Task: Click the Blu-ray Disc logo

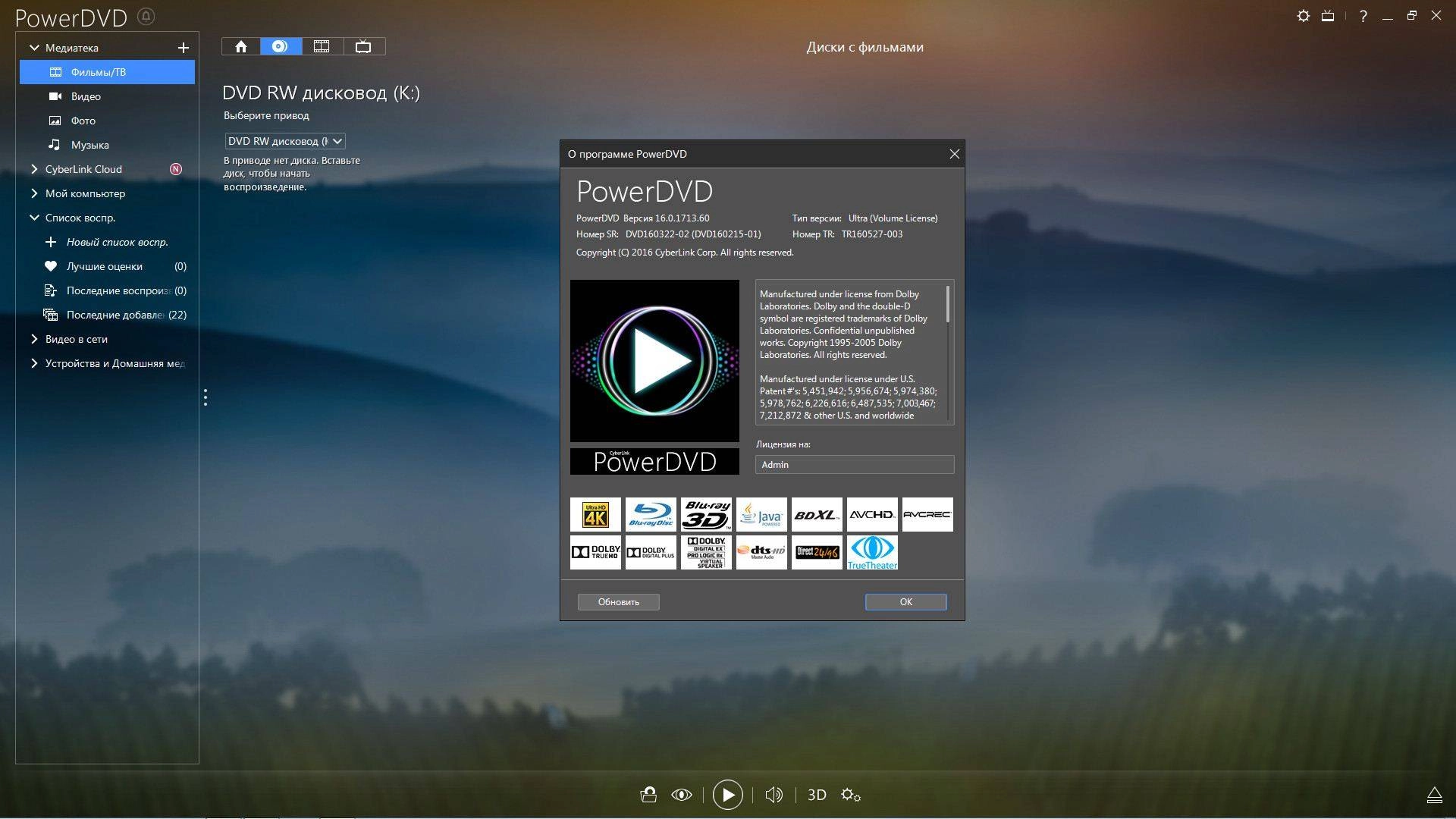Action: (x=651, y=515)
